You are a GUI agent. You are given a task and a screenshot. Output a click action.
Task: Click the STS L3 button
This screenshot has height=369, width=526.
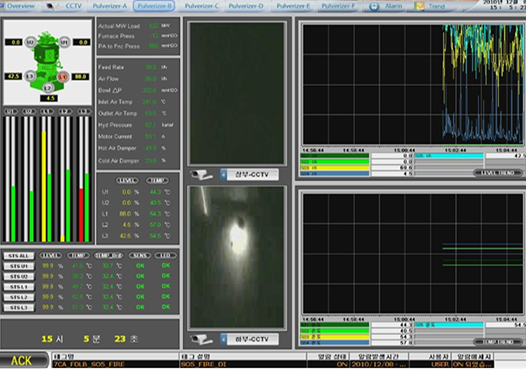pyautogui.click(x=19, y=308)
